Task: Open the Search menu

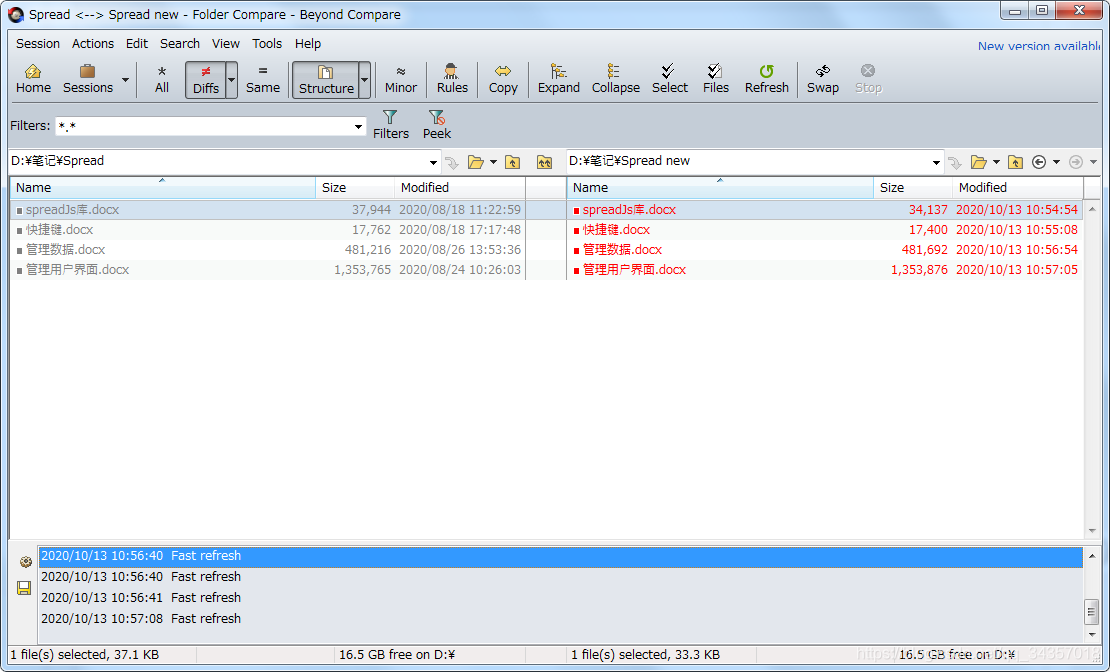Action: click(x=180, y=44)
